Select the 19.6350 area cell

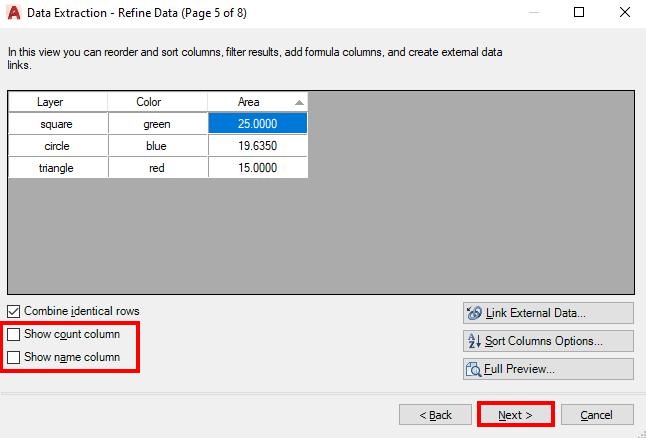[258, 146]
